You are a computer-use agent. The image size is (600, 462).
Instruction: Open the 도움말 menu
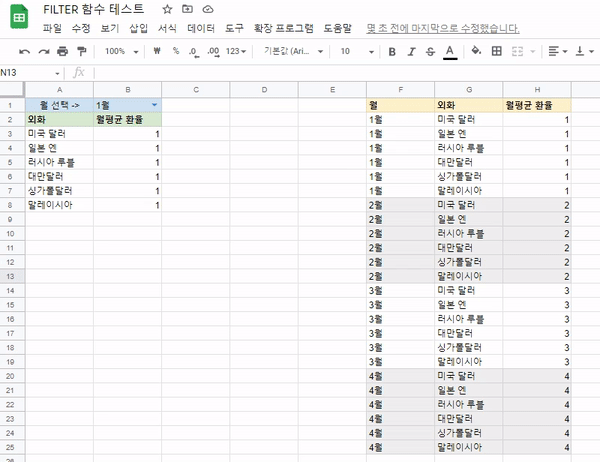pos(338,28)
